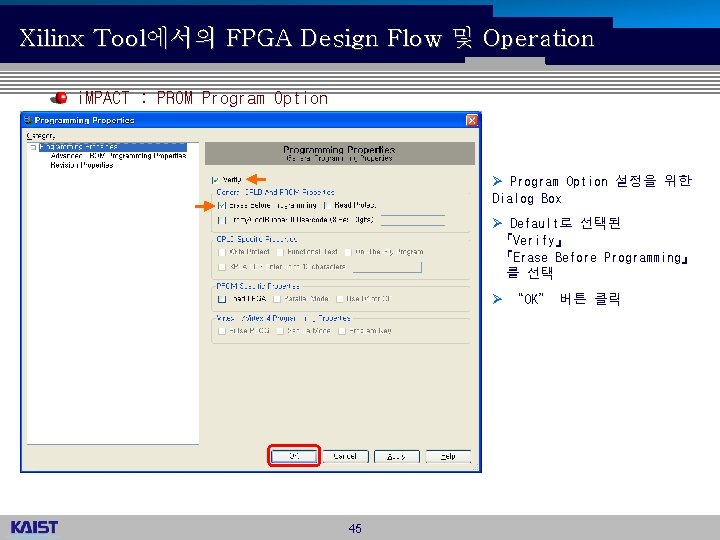Click the XPLA UES characters input field
Screen dimensions: 720x540
pos(387,267)
